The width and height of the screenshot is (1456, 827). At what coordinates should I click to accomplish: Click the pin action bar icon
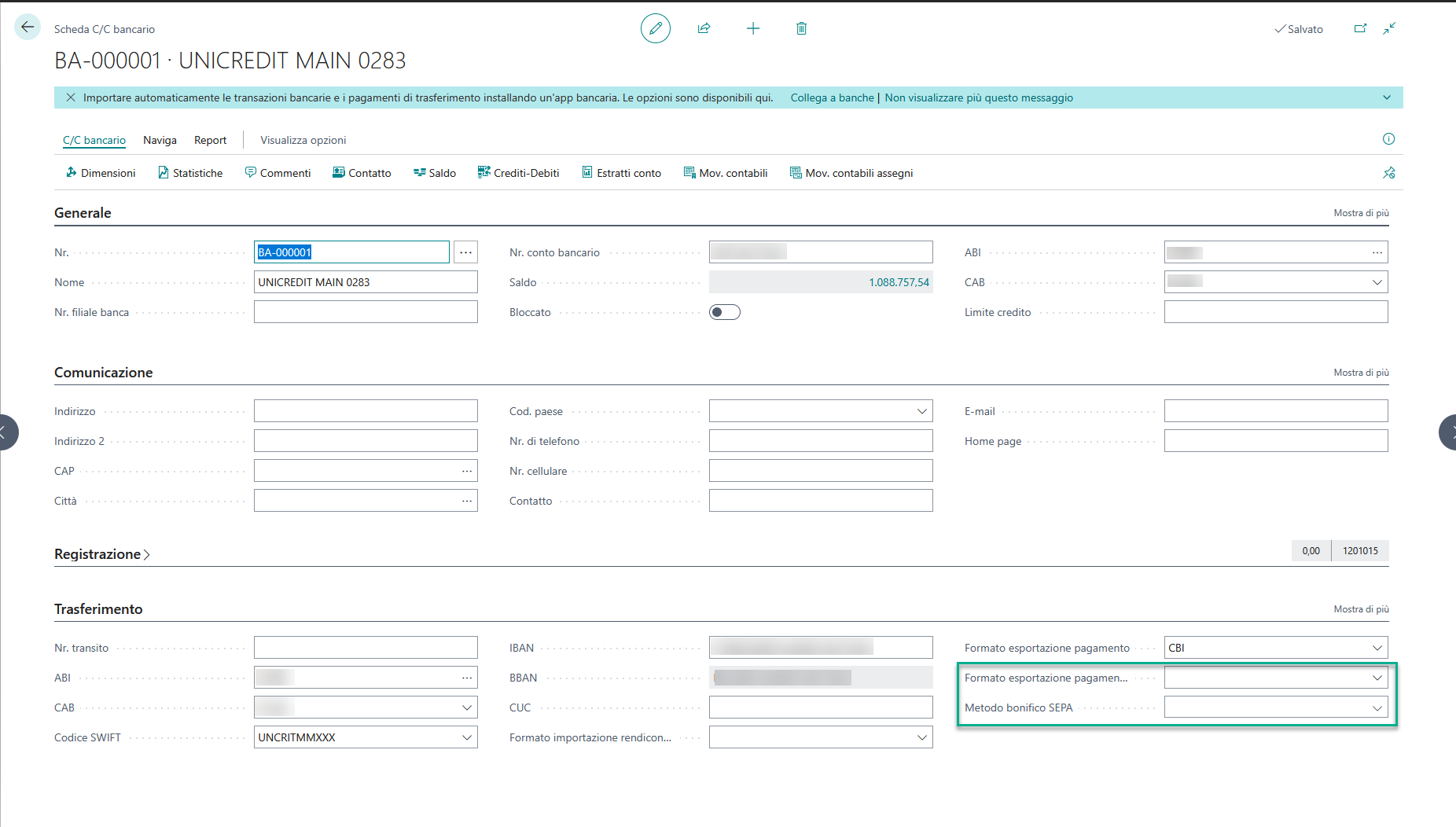[1389, 173]
